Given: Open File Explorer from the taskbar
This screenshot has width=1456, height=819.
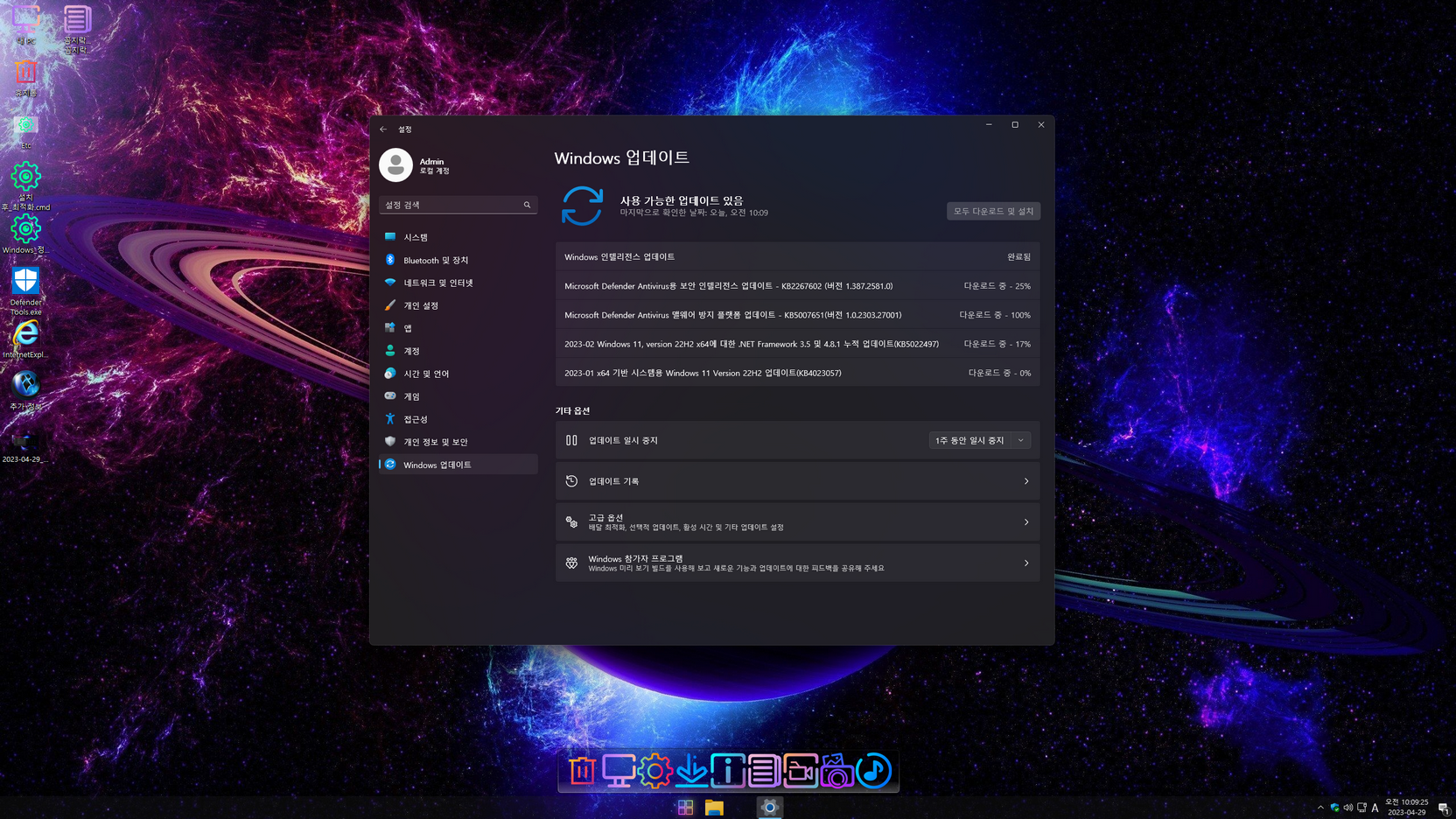Looking at the screenshot, I should 714,808.
